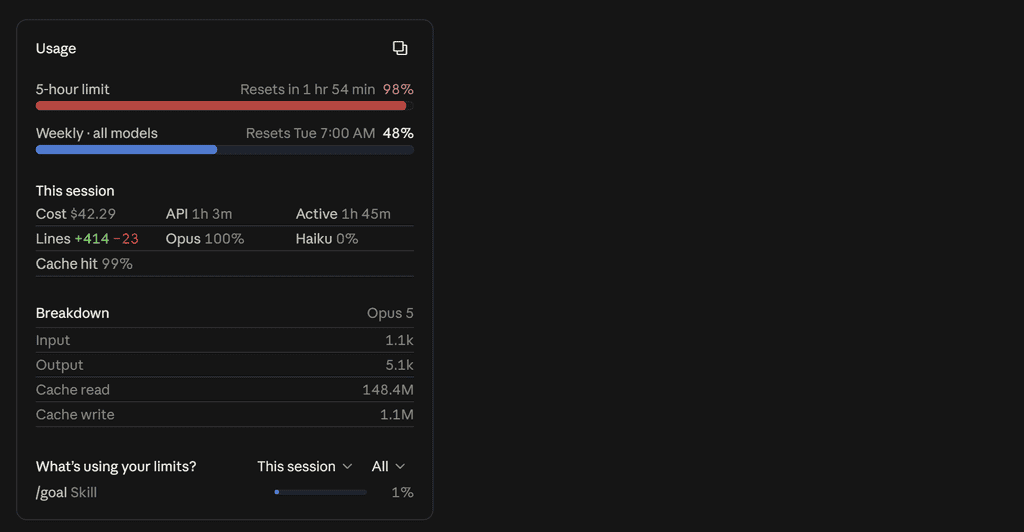
Task: Open the This session dropdown
Action: pos(304,466)
